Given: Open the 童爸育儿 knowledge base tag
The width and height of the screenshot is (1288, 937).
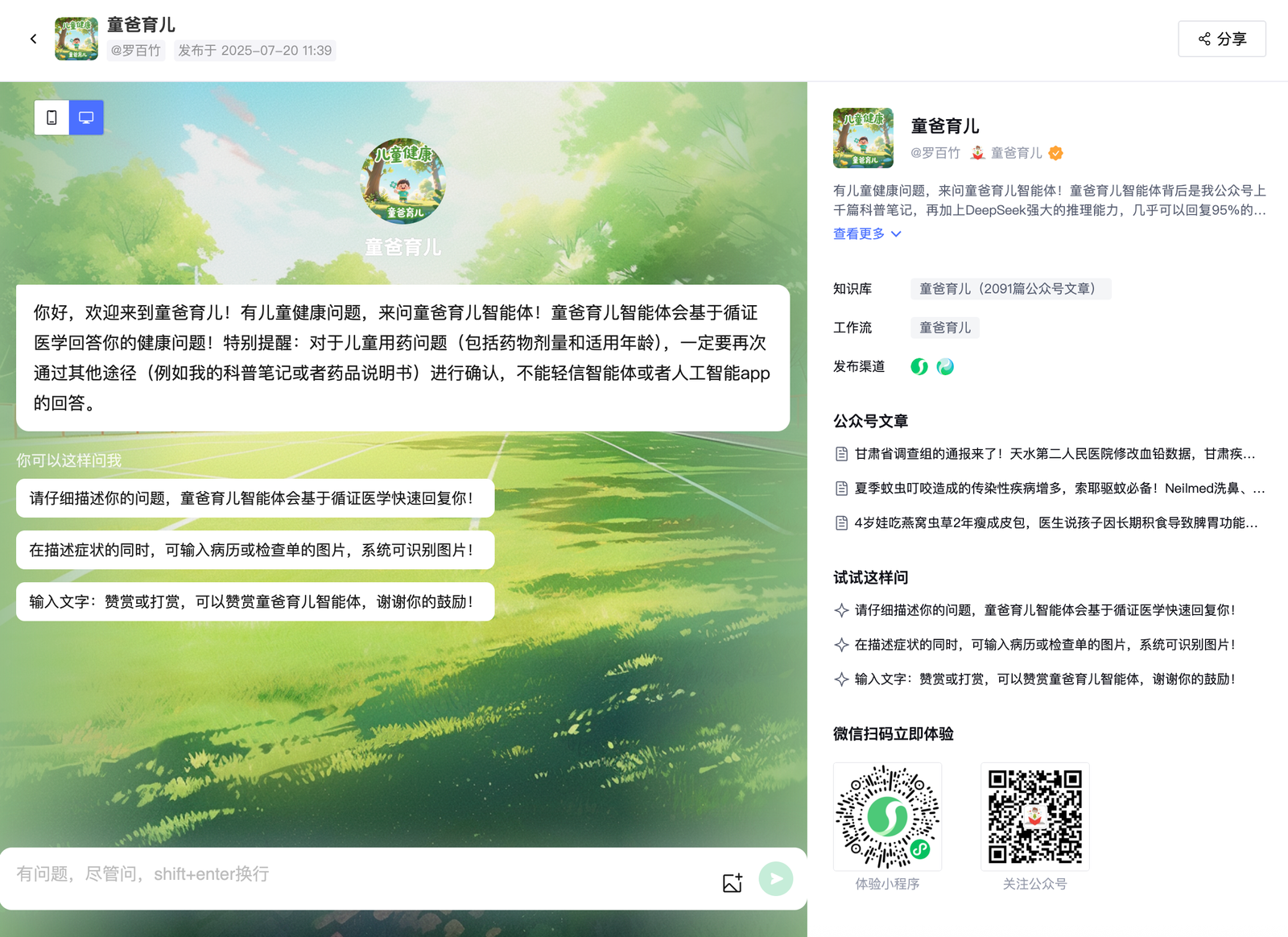Looking at the screenshot, I should pyautogui.click(x=1009, y=289).
